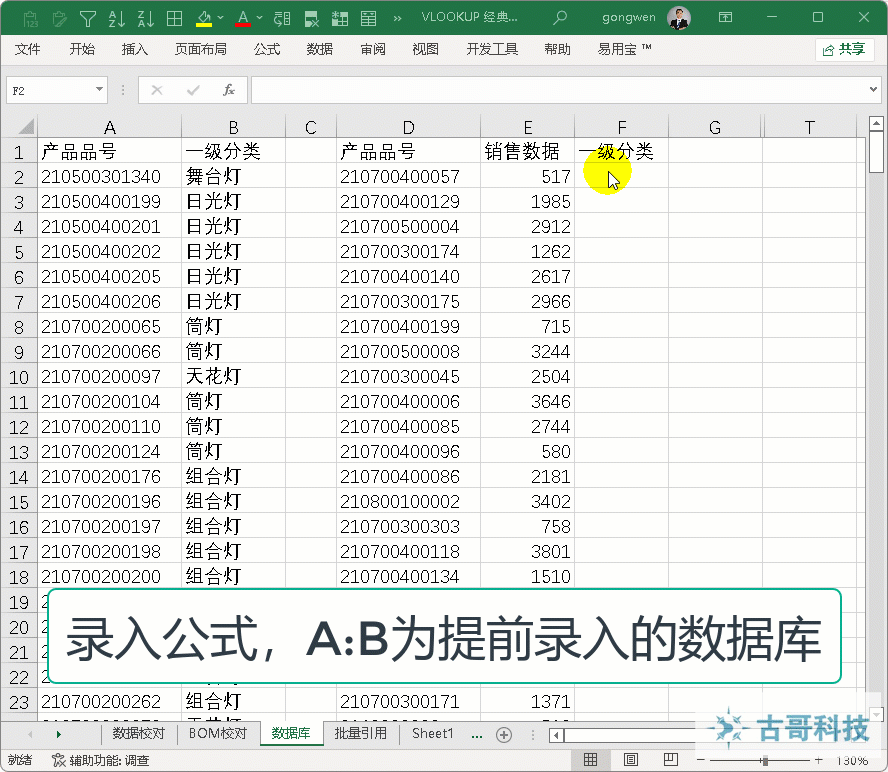Click the Insert Function fx icon
The width and height of the screenshot is (888, 772).
pyautogui.click(x=228, y=90)
